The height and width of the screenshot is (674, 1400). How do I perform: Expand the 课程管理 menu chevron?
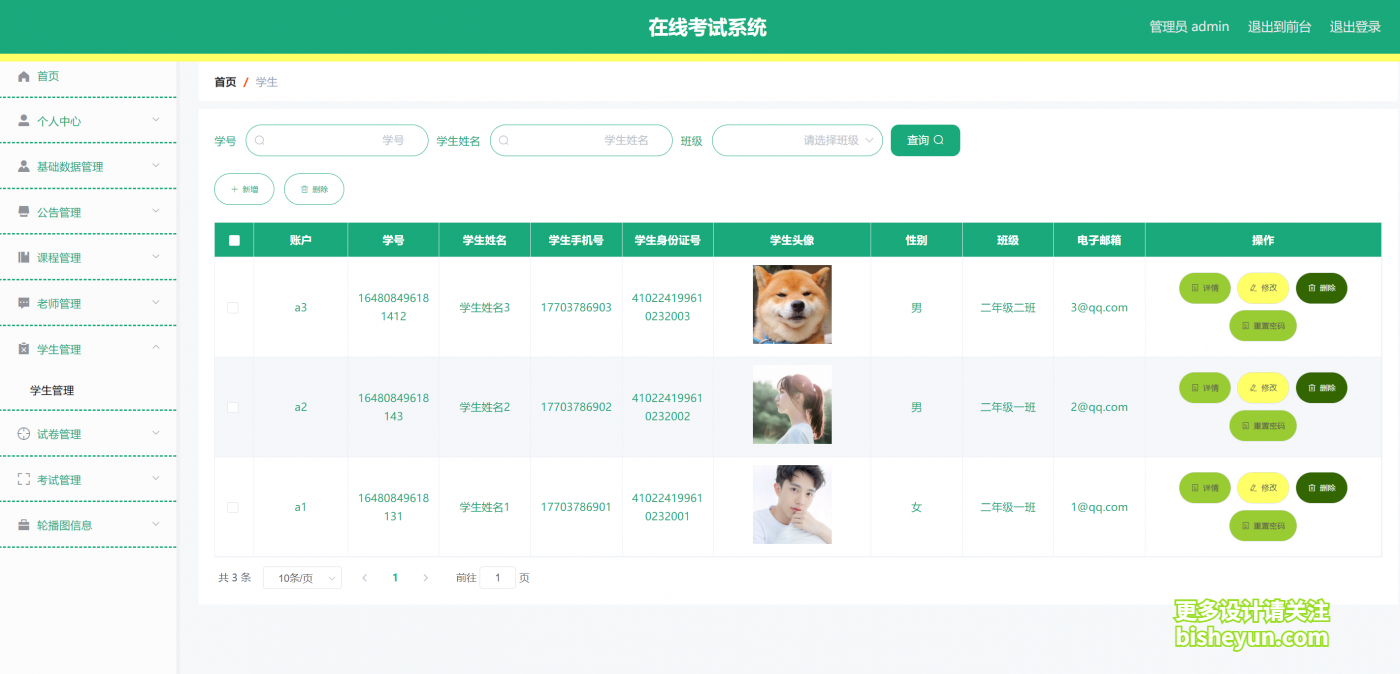156,256
